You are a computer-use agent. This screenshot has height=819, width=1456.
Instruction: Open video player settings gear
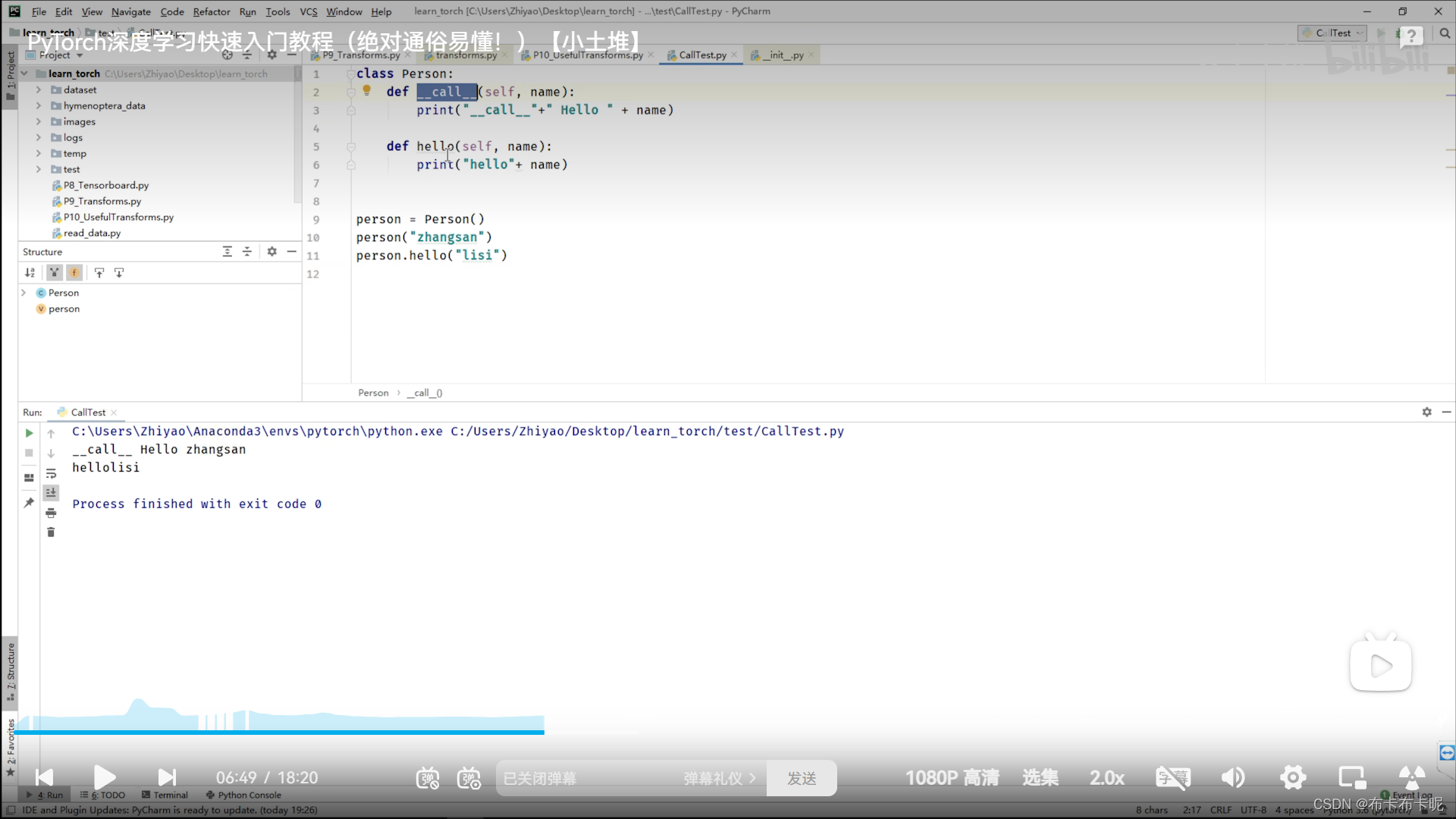click(x=1292, y=777)
